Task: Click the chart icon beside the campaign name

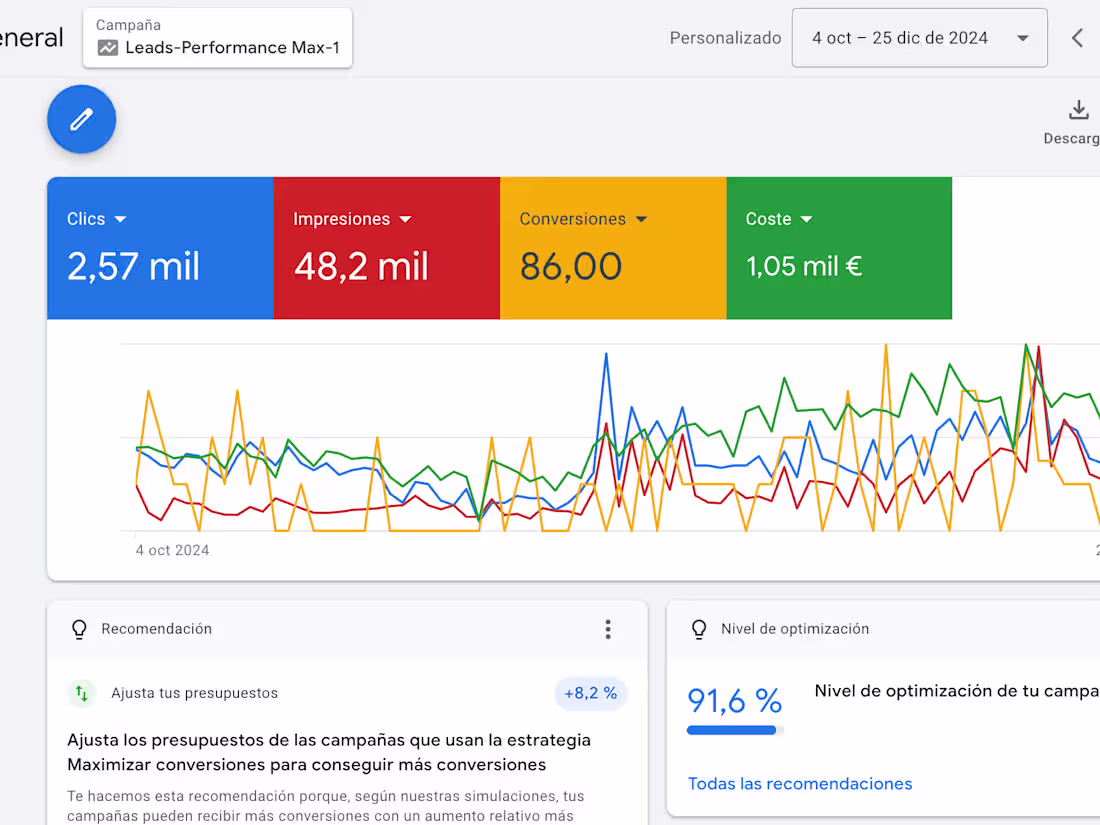Action: [x=109, y=47]
